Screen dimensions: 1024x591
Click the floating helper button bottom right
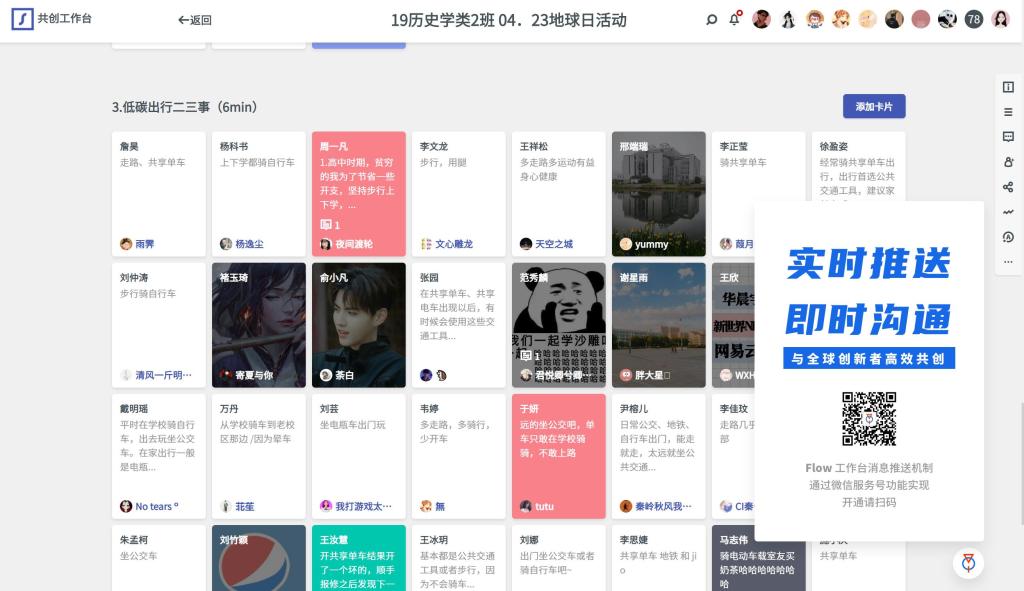point(967,563)
